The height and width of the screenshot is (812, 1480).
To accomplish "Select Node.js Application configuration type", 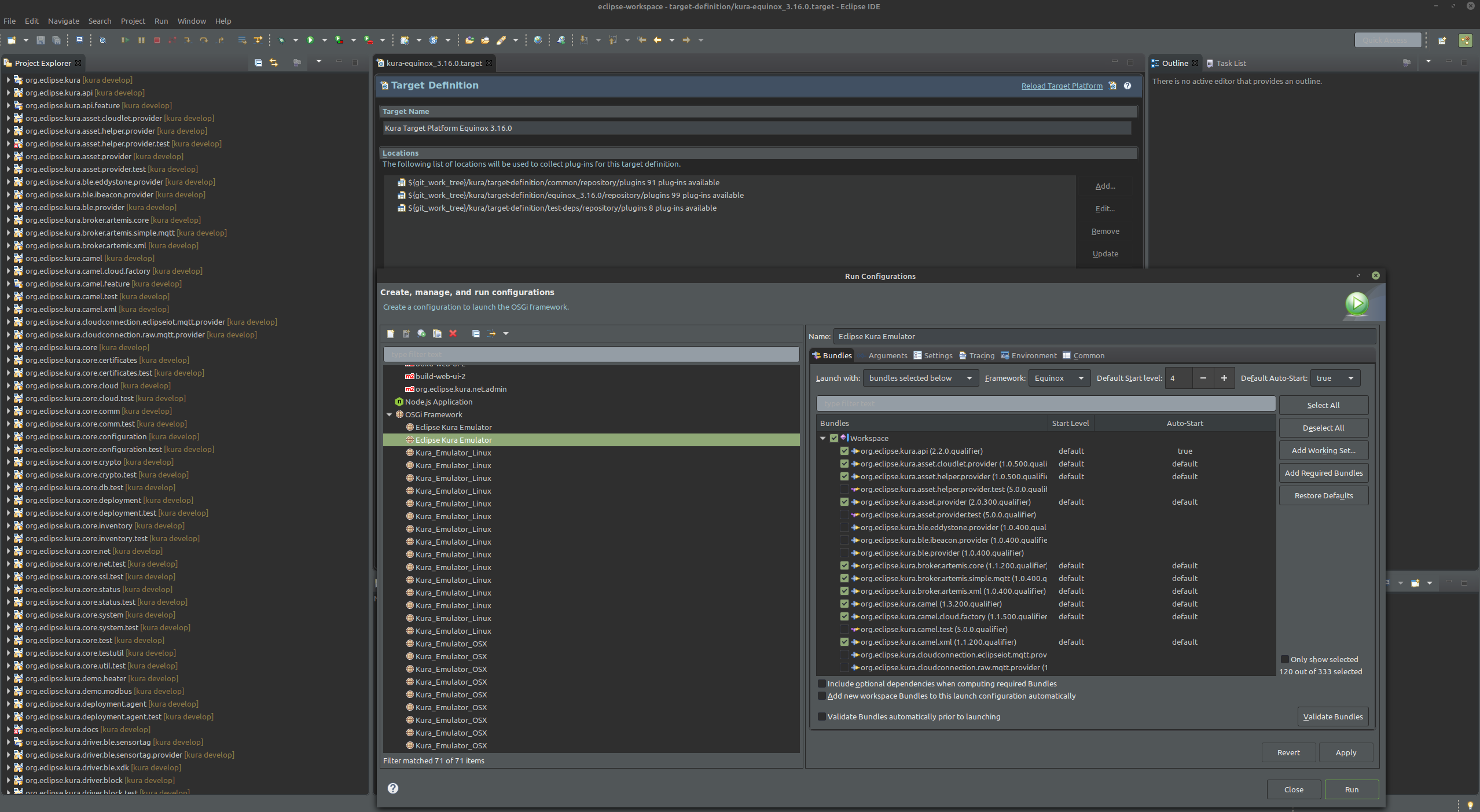I will (438, 402).
